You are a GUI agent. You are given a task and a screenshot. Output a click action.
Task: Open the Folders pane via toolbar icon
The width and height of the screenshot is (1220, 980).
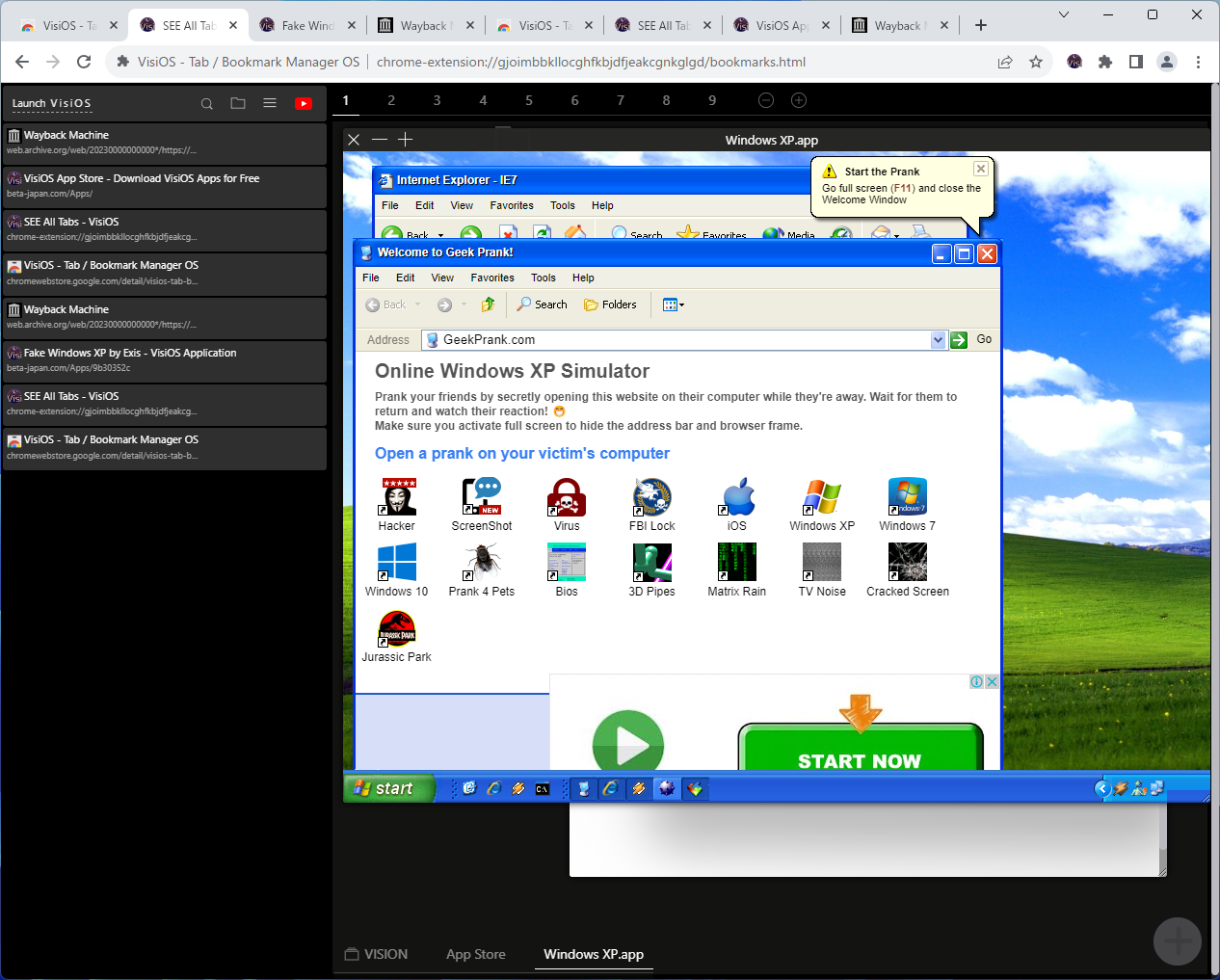[x=610, y=305]
